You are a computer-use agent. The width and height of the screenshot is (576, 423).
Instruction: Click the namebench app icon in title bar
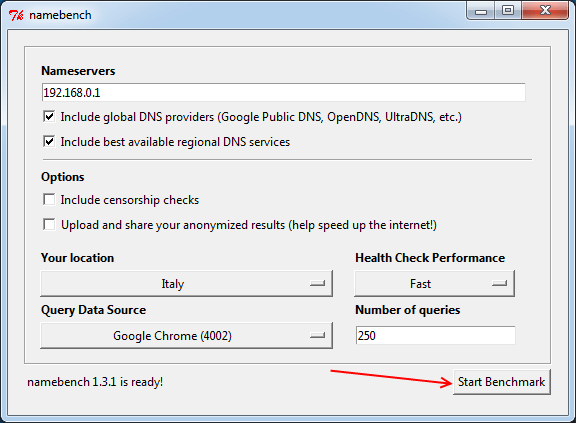pos(16,15)
